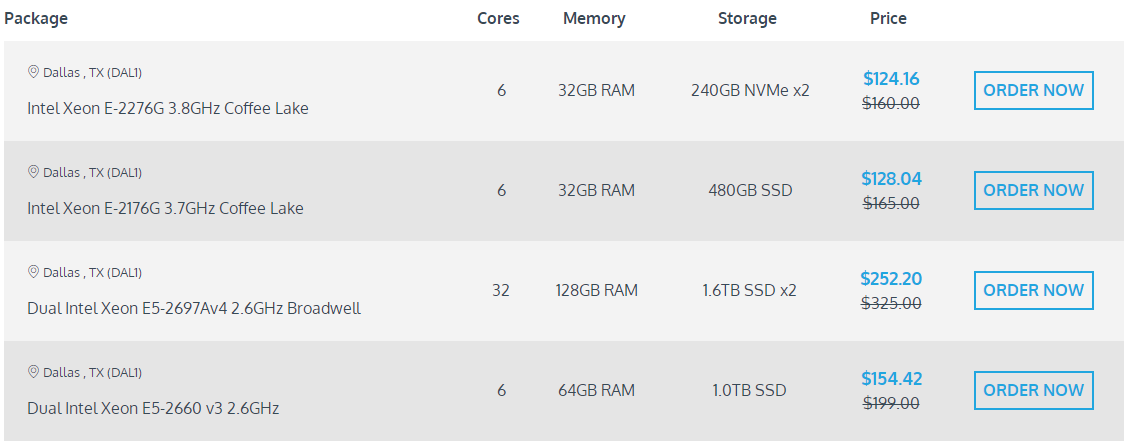Order the Dual Xeon E5-2660 v3 server
The height and width of the screenshot is (443, 1126).
[x=1033, y=390]
